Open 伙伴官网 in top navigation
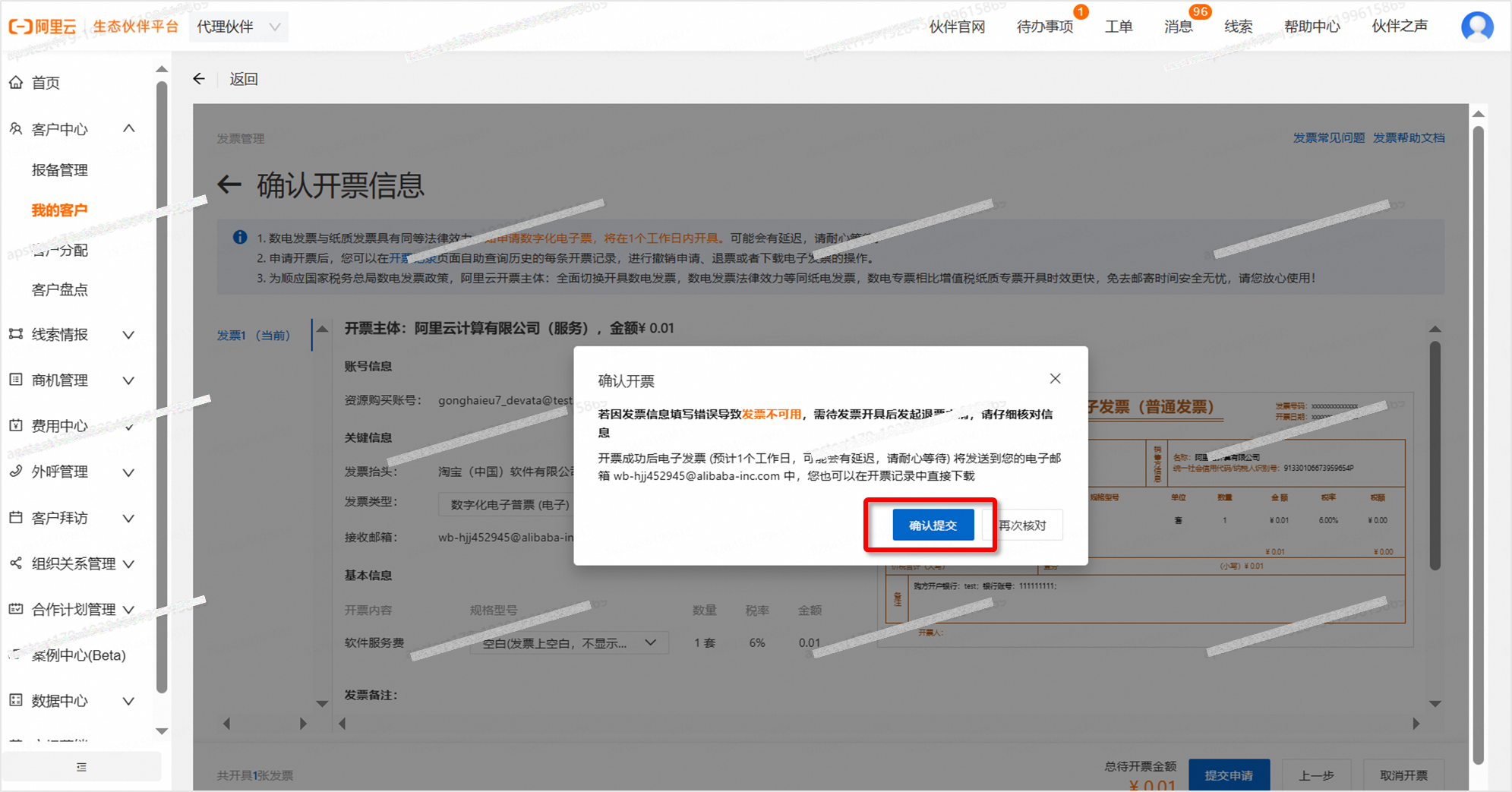1512x792 pixels. (957, 27)
